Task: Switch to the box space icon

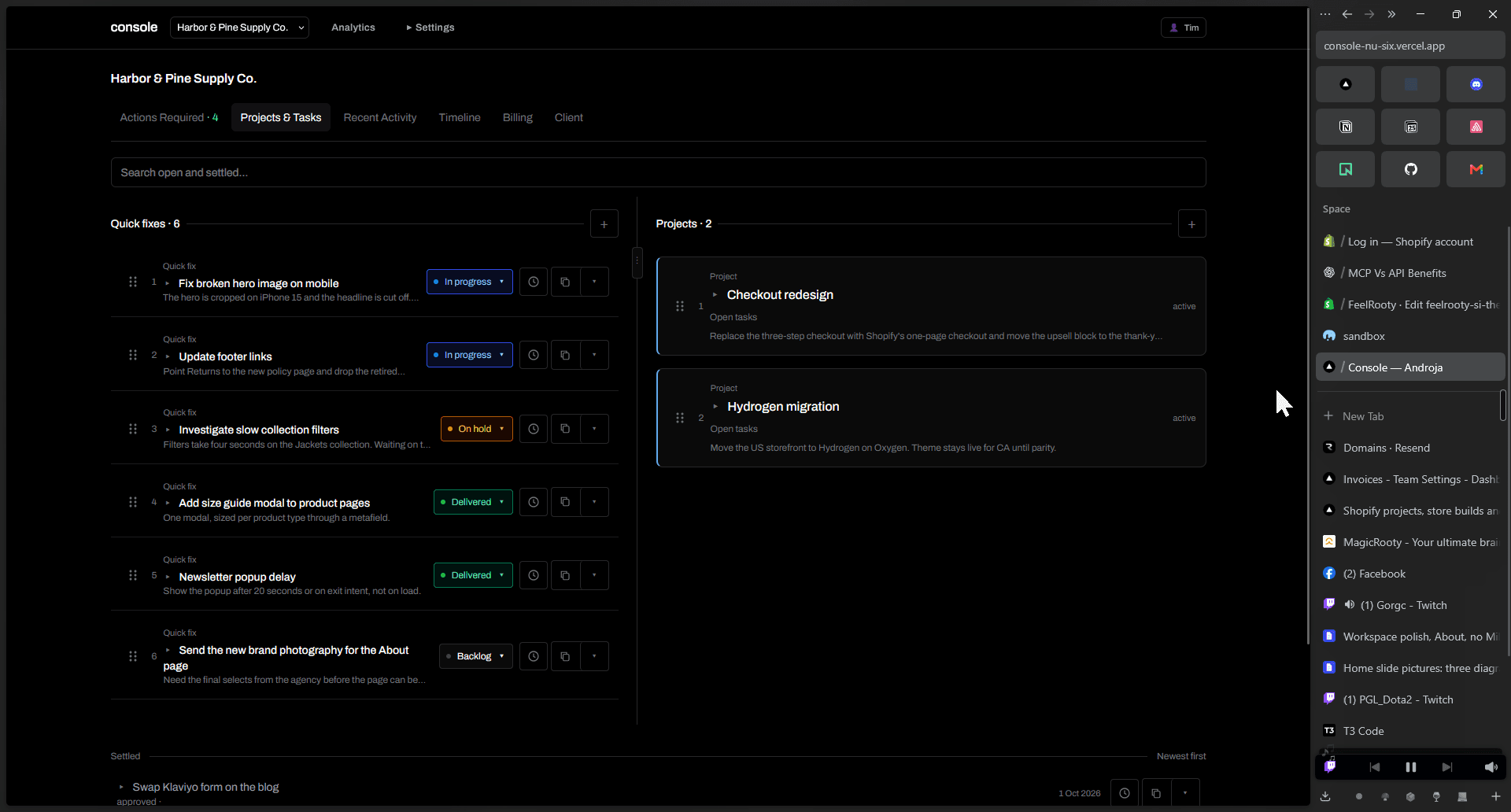Action: (1410, 796)
